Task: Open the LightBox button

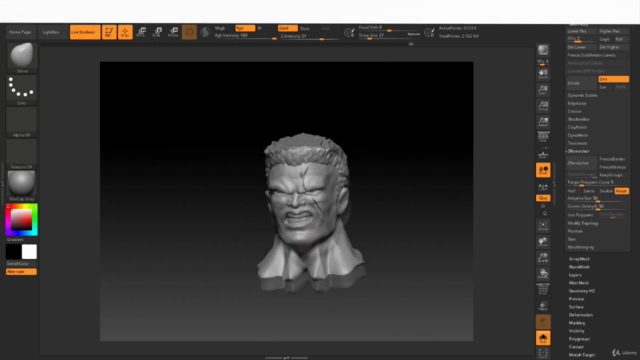Action: pyautogui.click(x=51, y=32)
